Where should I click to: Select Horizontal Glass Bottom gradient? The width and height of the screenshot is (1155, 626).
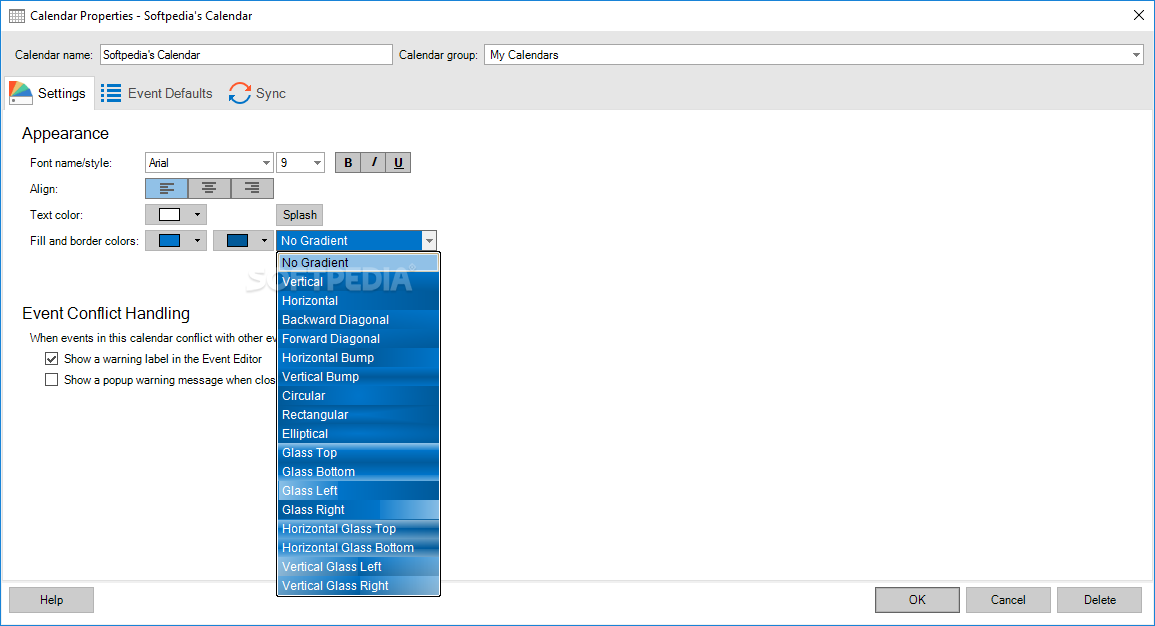click(358, 548)
